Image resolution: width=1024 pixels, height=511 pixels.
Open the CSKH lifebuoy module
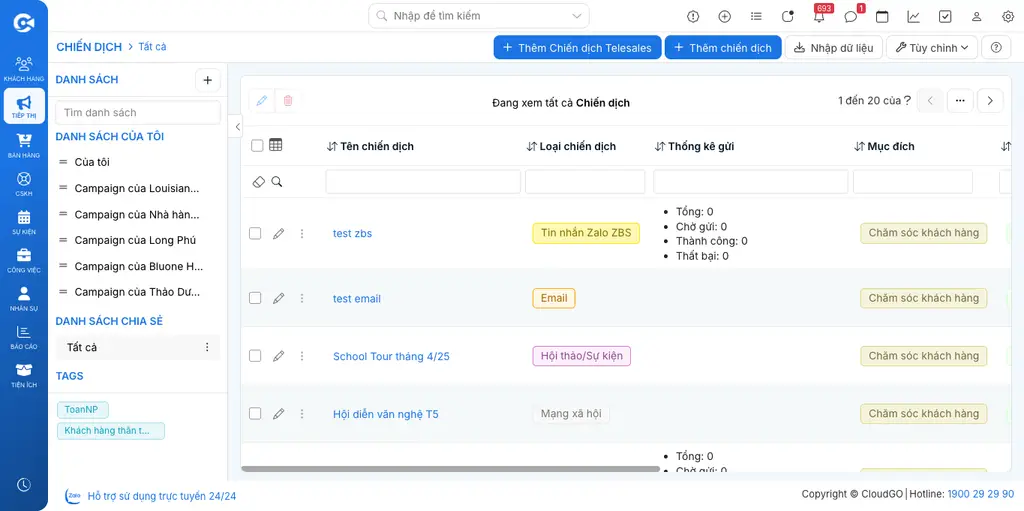point(24,182)
